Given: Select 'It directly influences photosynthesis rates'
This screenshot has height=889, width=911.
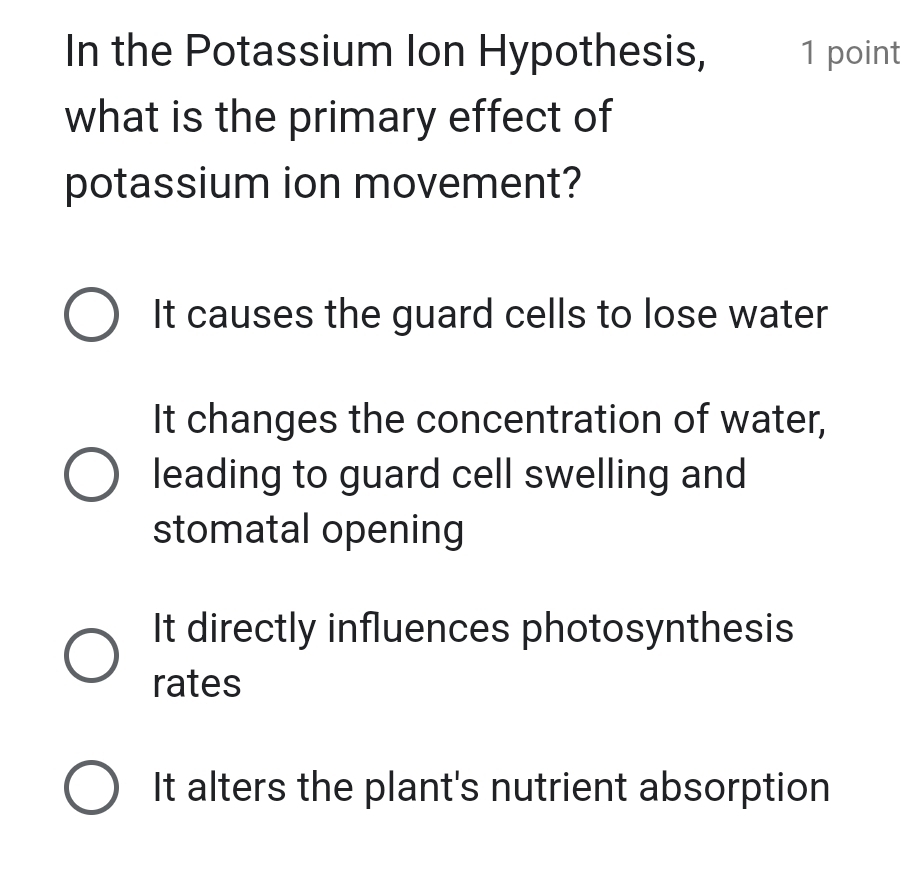Looking at the screenshot, I should point(91,656).
